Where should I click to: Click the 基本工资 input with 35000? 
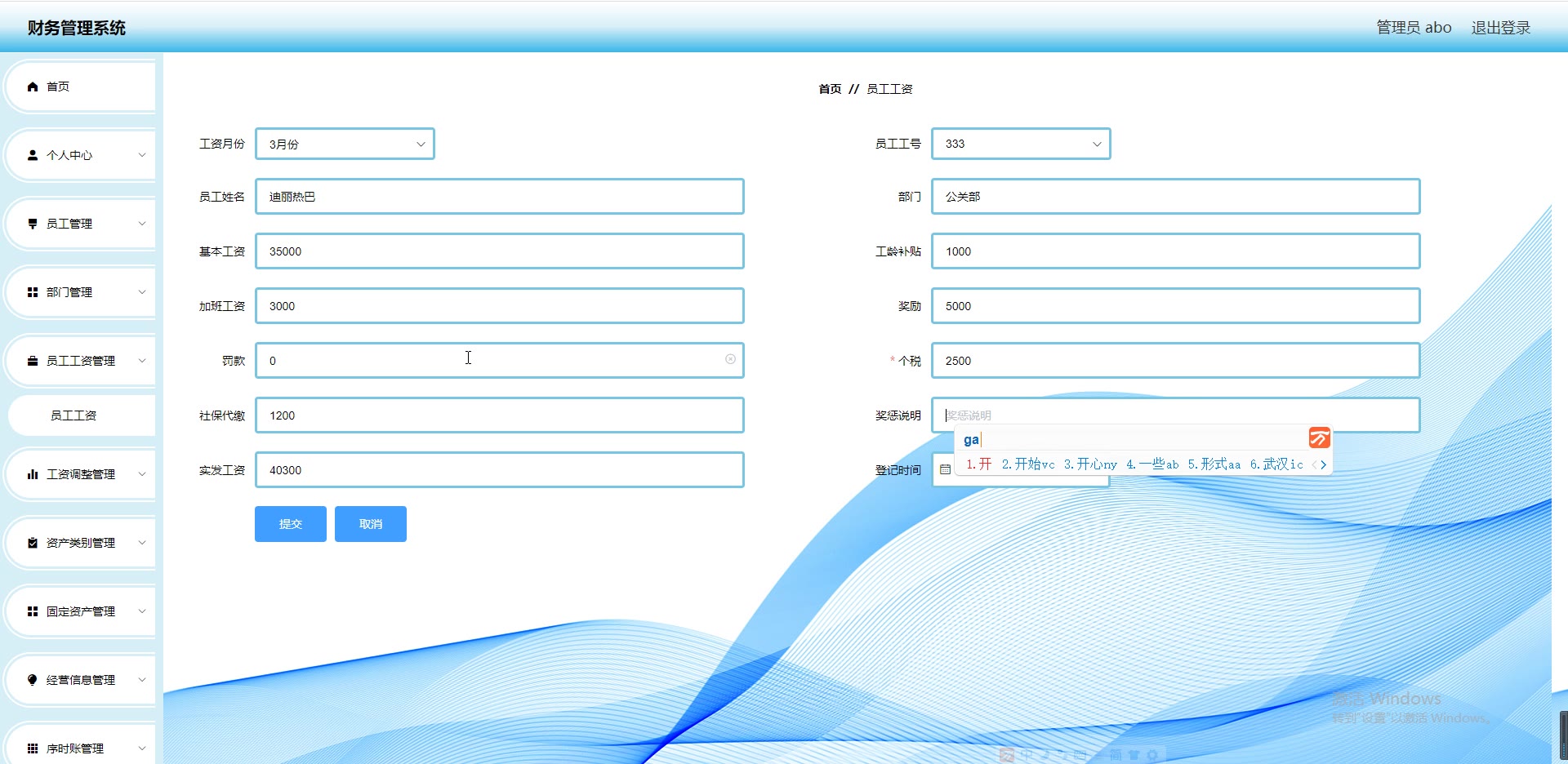(x=500, y=251)
